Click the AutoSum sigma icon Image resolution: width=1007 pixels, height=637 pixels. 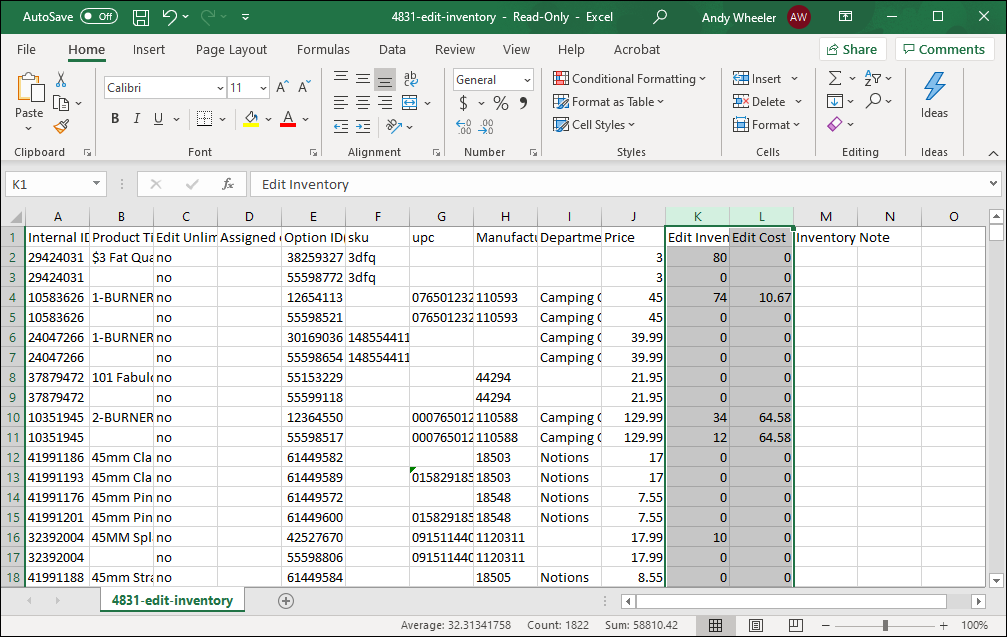pos(834,78)
